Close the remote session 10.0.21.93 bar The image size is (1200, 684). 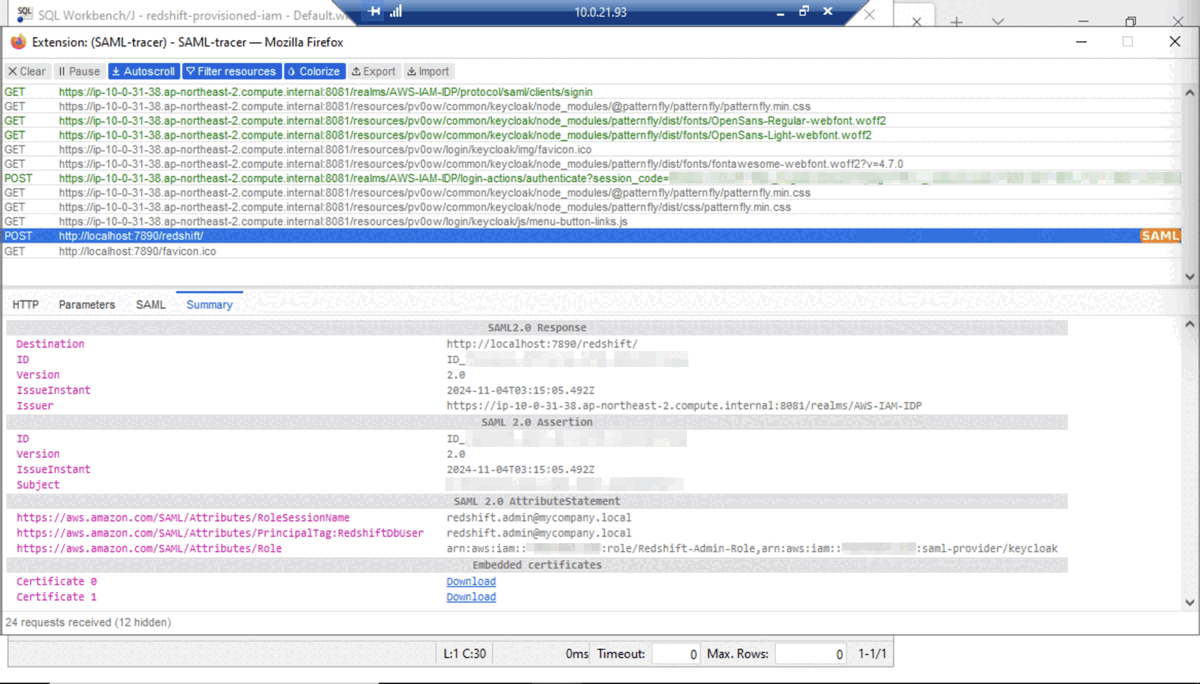point(828,12)
